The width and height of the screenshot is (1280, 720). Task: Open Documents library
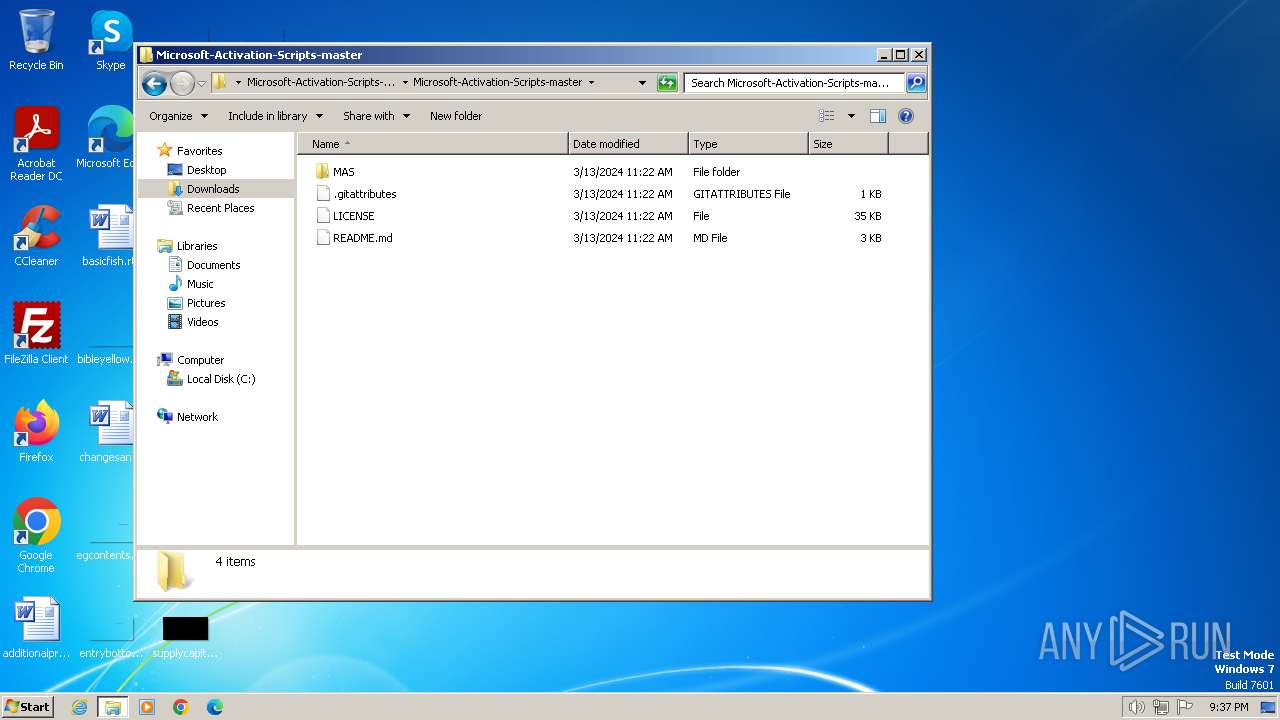(x=213, y=265)
